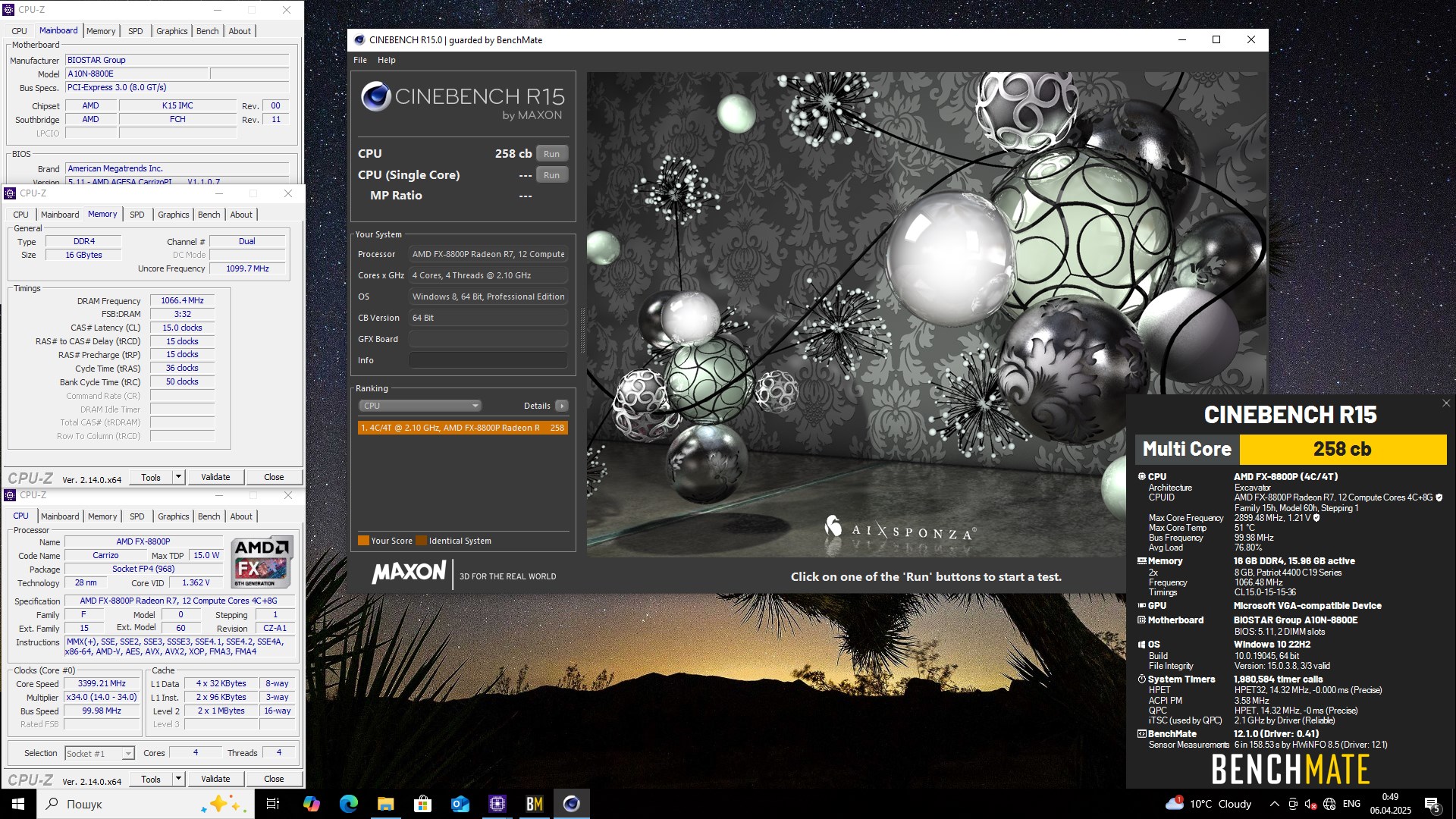Open Outlook from taskbar
Screen dimensions: 1456x819
pos(460,804)
